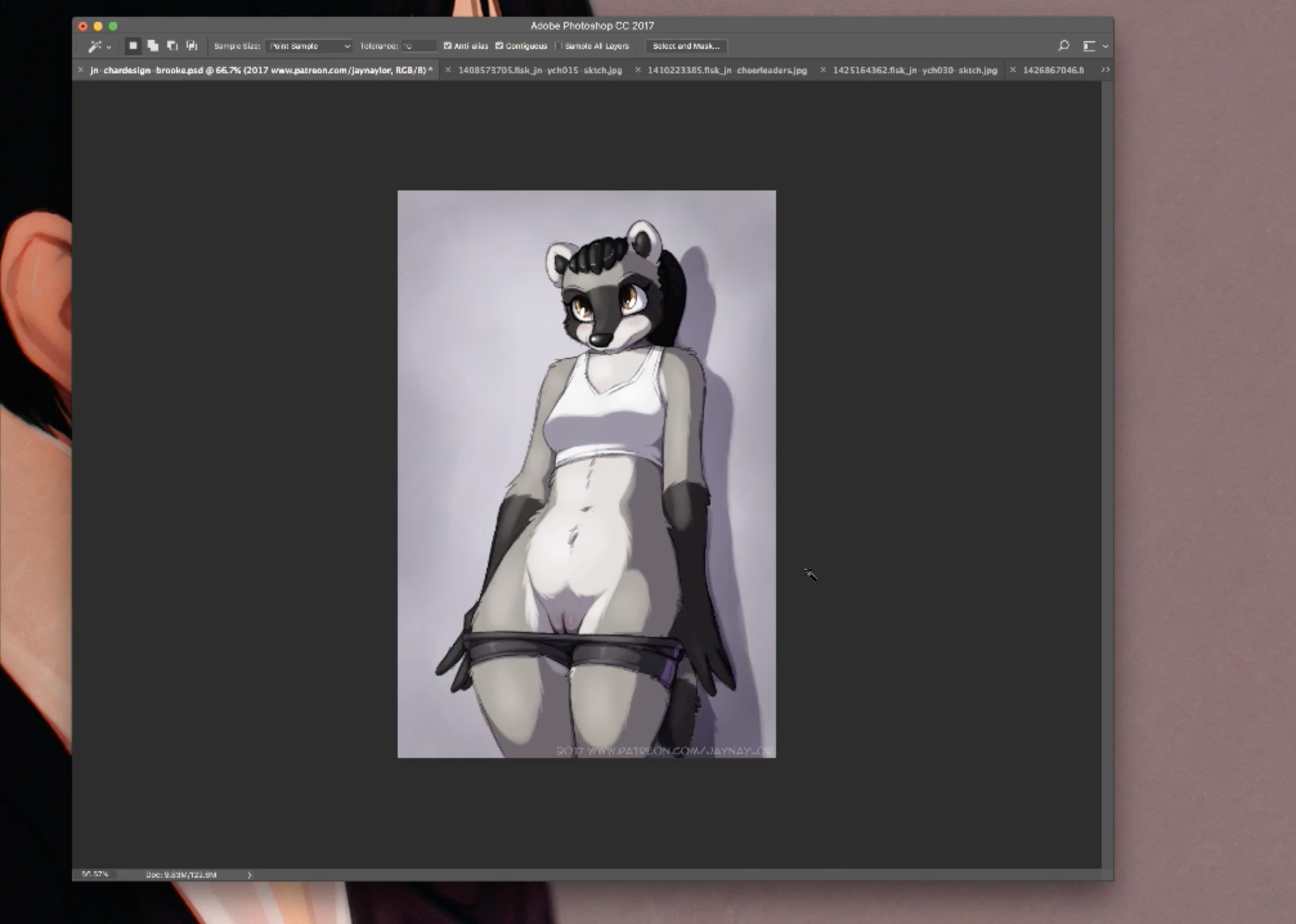Switch to the 1425164362.fisk_jn-ych030-sktch.jpg tab
Image resolution: width=1296 pixels, height=924 pixels.
coord(915,70)
